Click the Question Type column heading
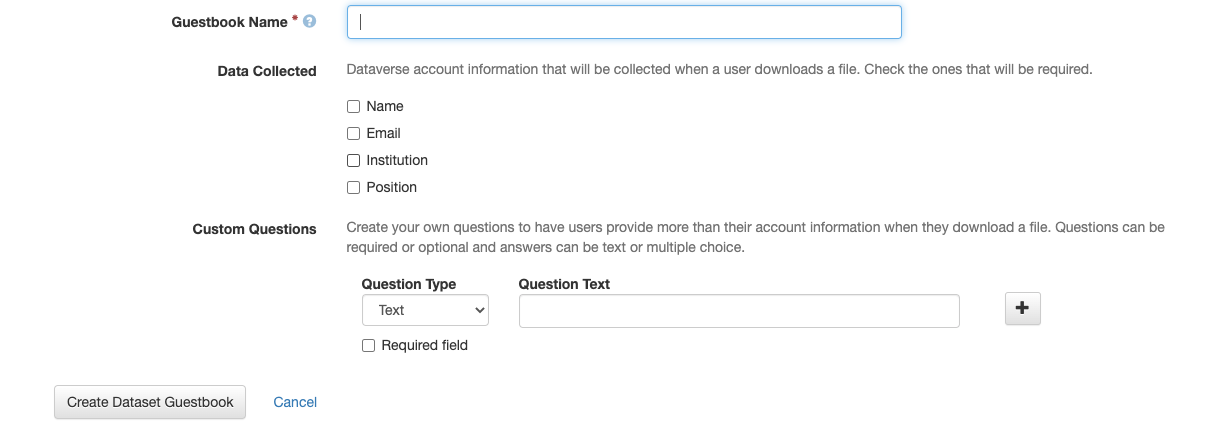Image resolution: width=1231 pixels, height=439 pixels. click(408, 284)
